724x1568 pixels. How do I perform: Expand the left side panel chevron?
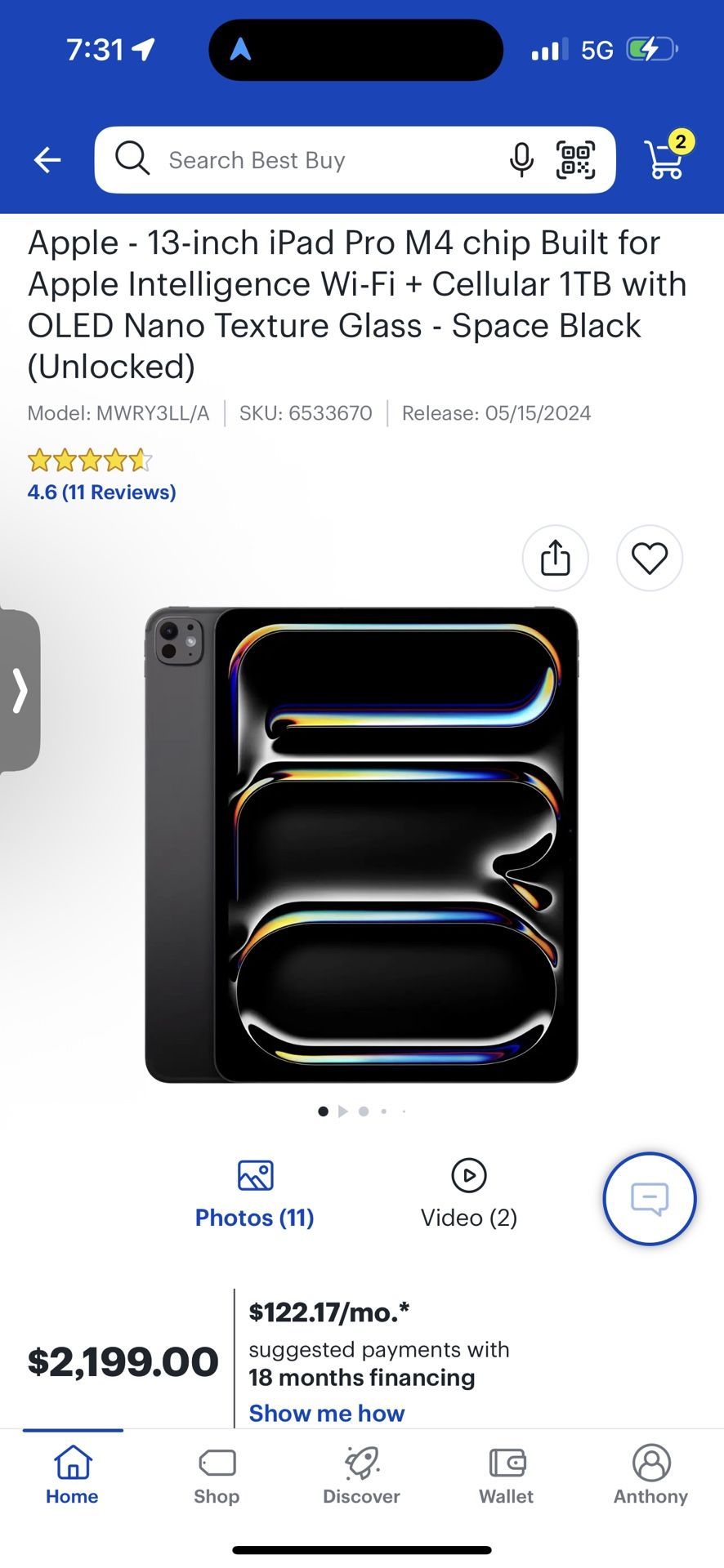[x=20, y=691]
